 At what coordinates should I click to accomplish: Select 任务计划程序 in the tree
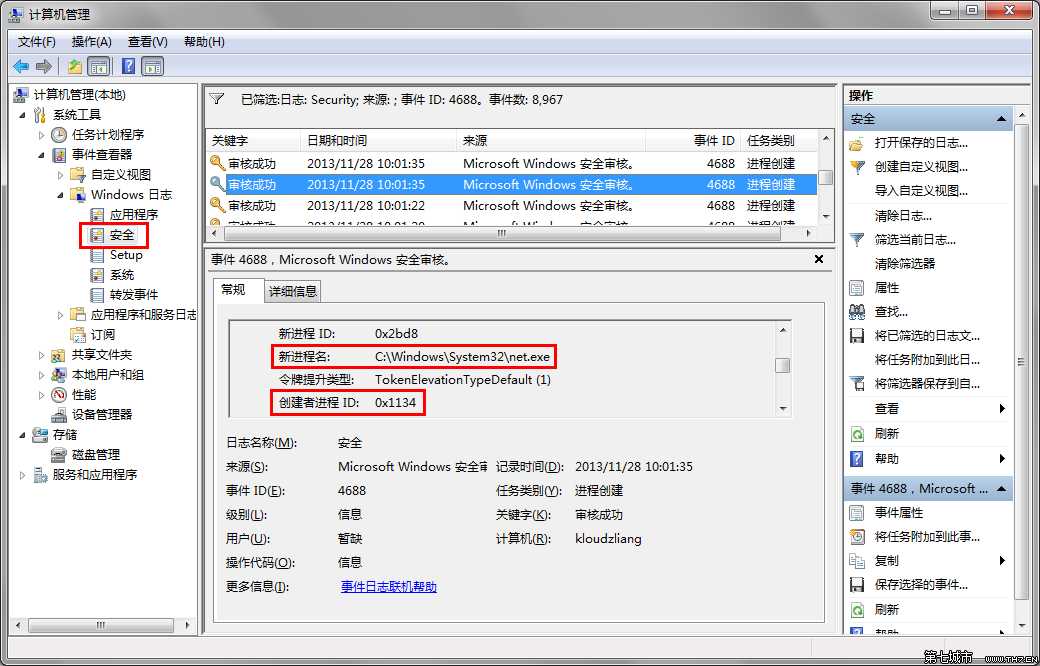coord(107,135)
